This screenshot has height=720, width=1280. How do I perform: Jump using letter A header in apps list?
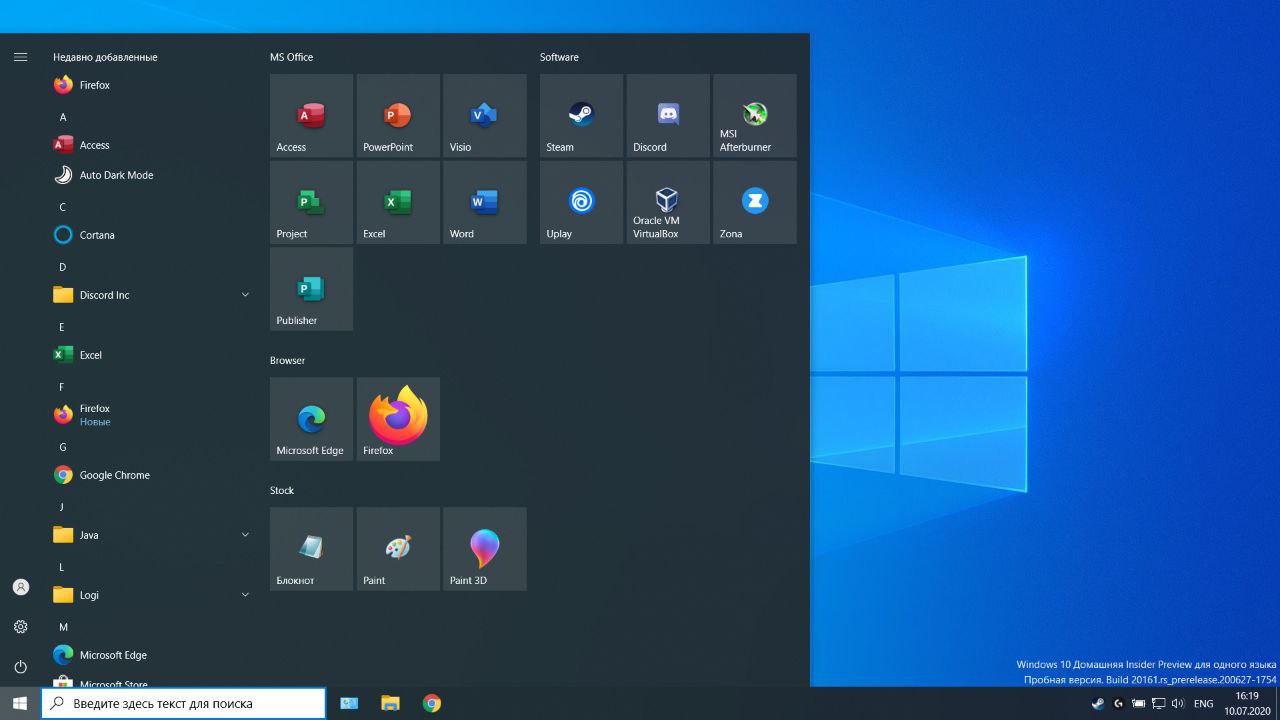point(63,117)
